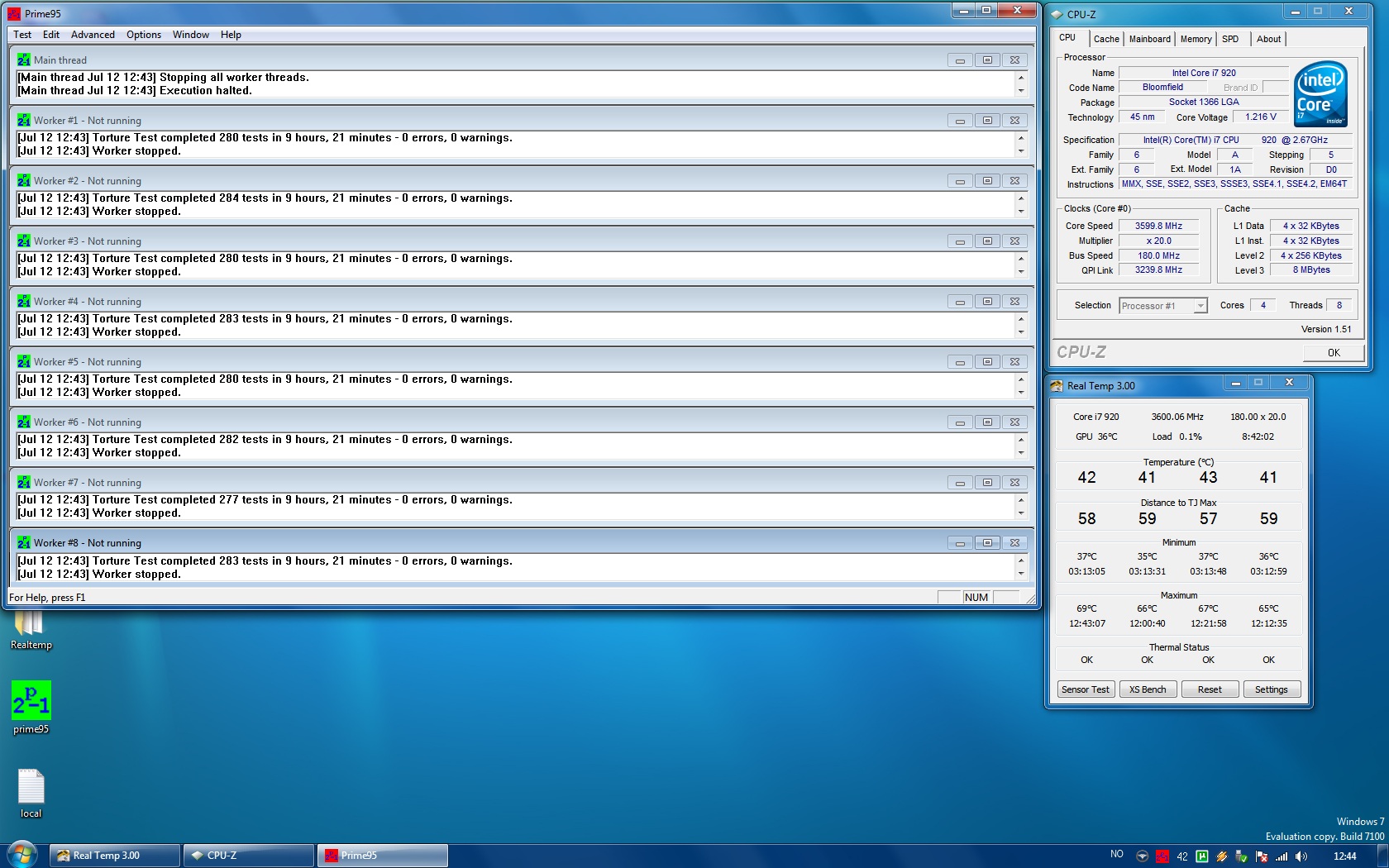The width and height of the screenshot is (1389, 868).
Task: Click the Bus Speed value 180.0 MHz
Action: [1158, 255]
